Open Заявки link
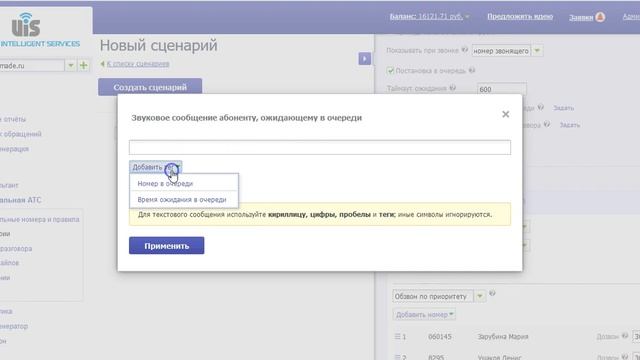The height and width of the screenshot is (360, 640). coord(581,17)
